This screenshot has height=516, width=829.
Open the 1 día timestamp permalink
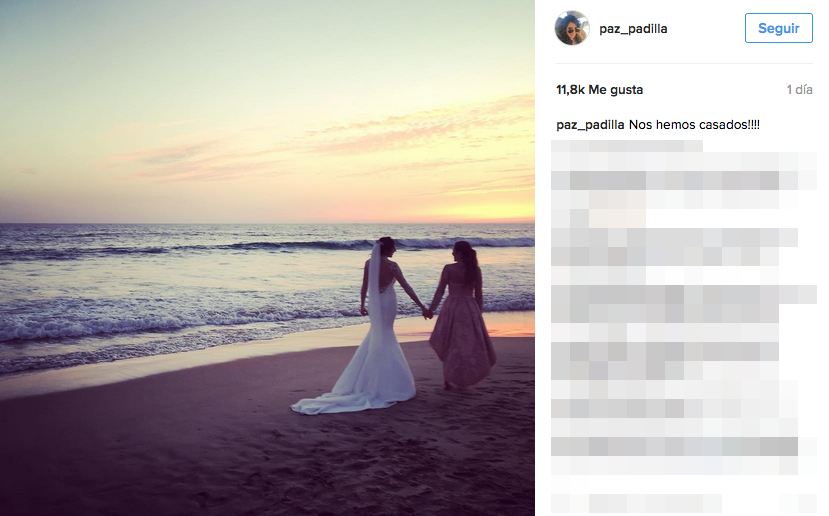point(799,89)
